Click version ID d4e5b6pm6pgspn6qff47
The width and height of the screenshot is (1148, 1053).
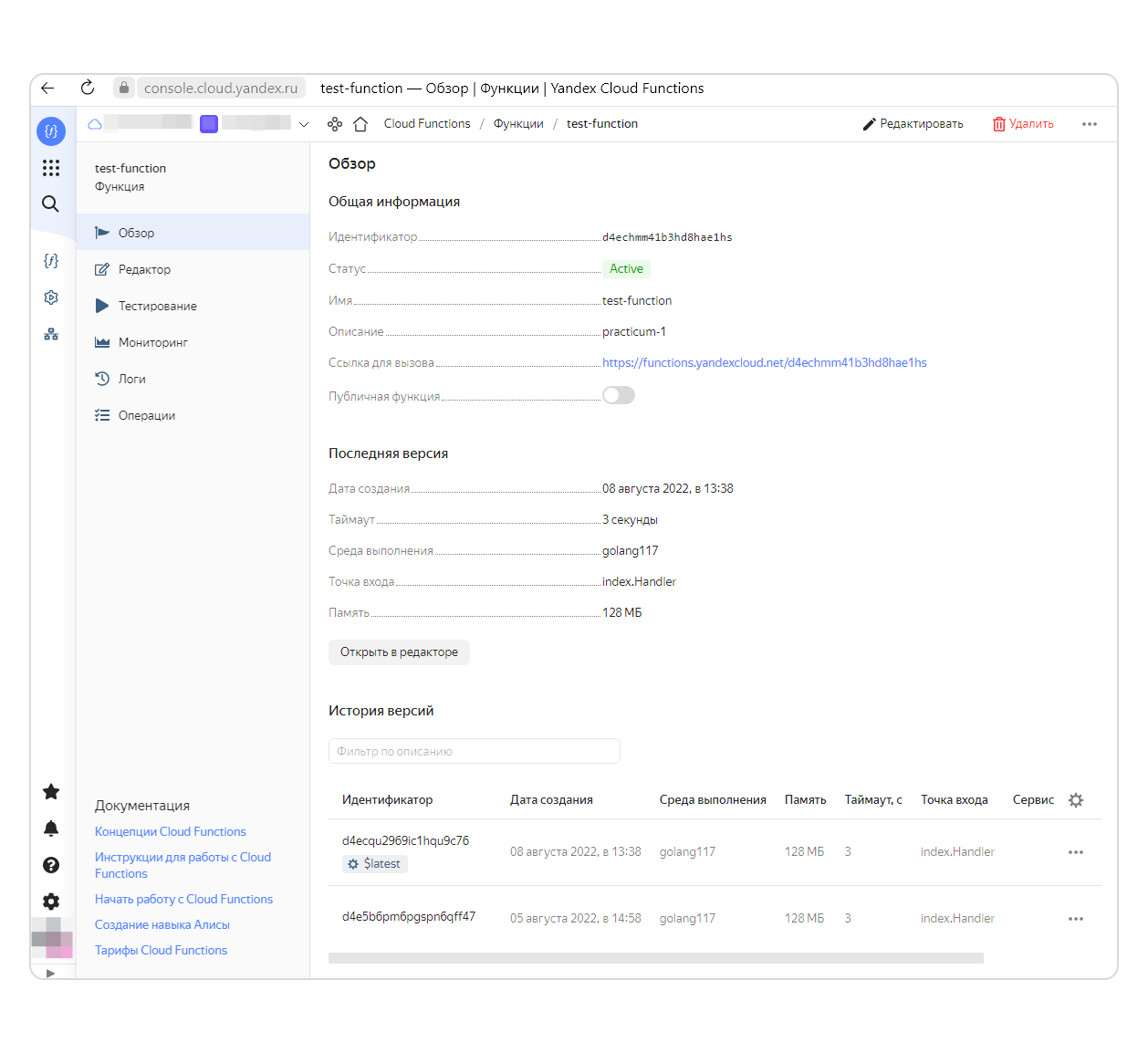tap(409, 917)
